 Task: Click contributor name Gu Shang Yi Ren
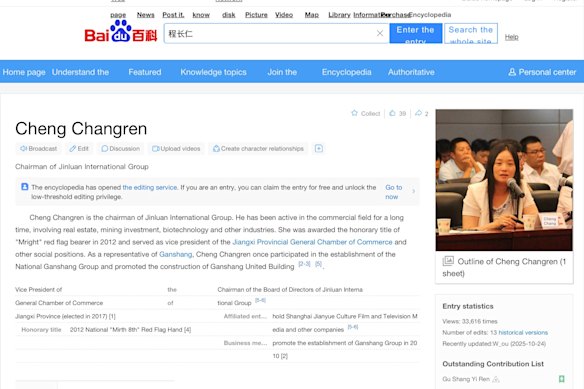click(x=466, y=379)
